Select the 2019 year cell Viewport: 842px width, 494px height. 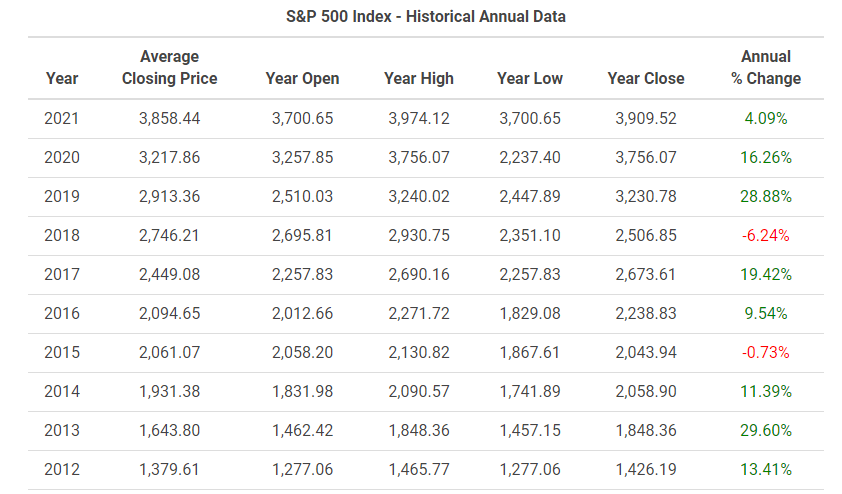62,197
